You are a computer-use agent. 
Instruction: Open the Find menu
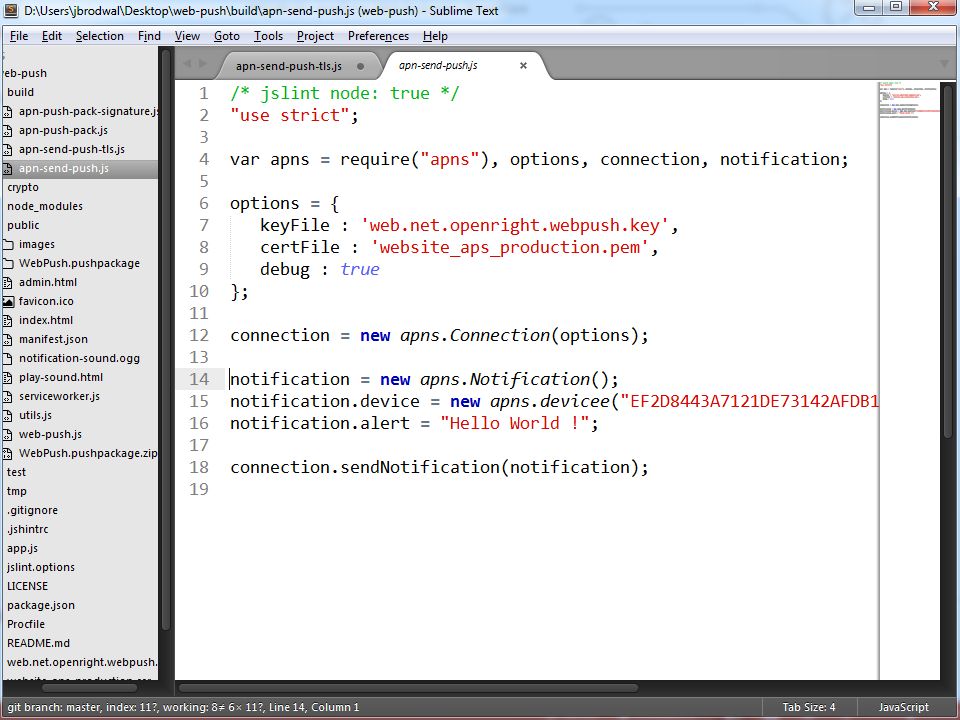pyautogui.click(x=149, y=36)
